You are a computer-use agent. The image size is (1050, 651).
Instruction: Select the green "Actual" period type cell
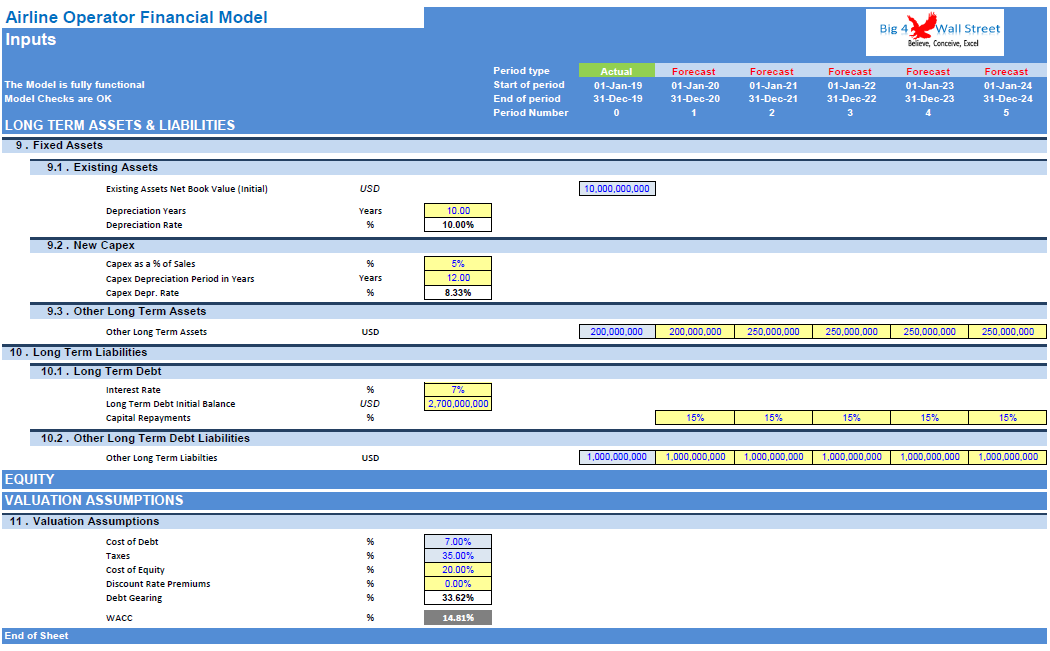pyautogui.click(x=616, y=71)
